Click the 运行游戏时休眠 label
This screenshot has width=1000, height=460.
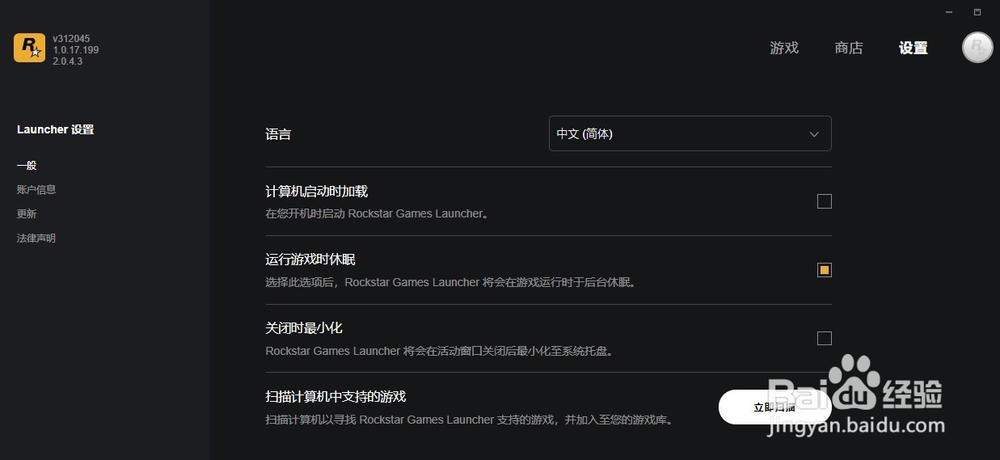310,260
